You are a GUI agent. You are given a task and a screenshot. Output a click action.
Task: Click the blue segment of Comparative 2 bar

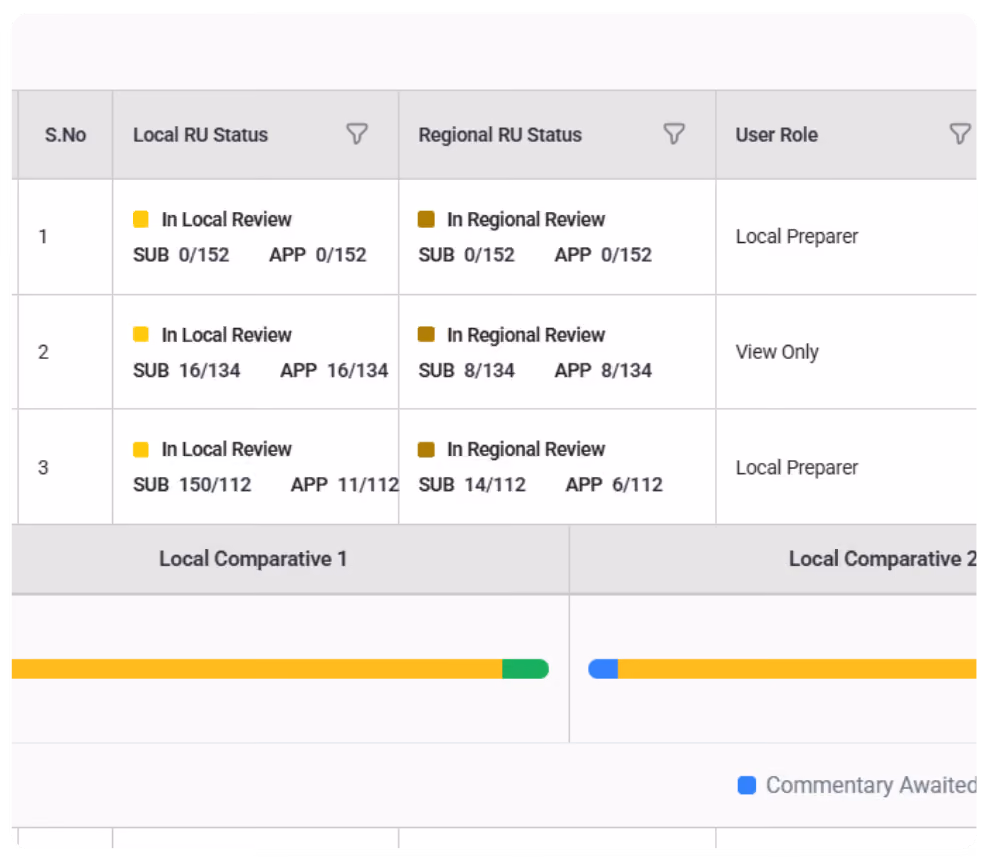point(603,669)
